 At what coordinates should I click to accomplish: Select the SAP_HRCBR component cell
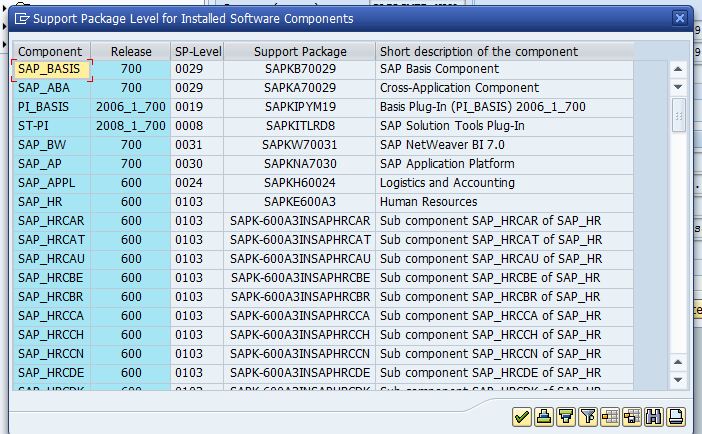click(x=51, y=297)
